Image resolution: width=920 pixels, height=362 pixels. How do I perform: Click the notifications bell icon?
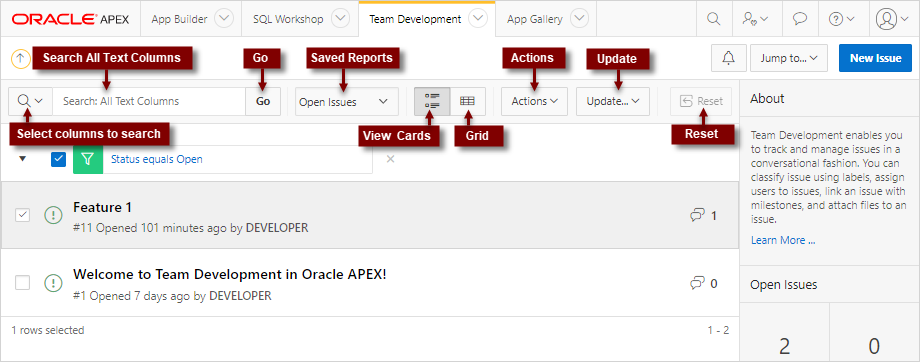pyautogui.click(x=728, y=58)
